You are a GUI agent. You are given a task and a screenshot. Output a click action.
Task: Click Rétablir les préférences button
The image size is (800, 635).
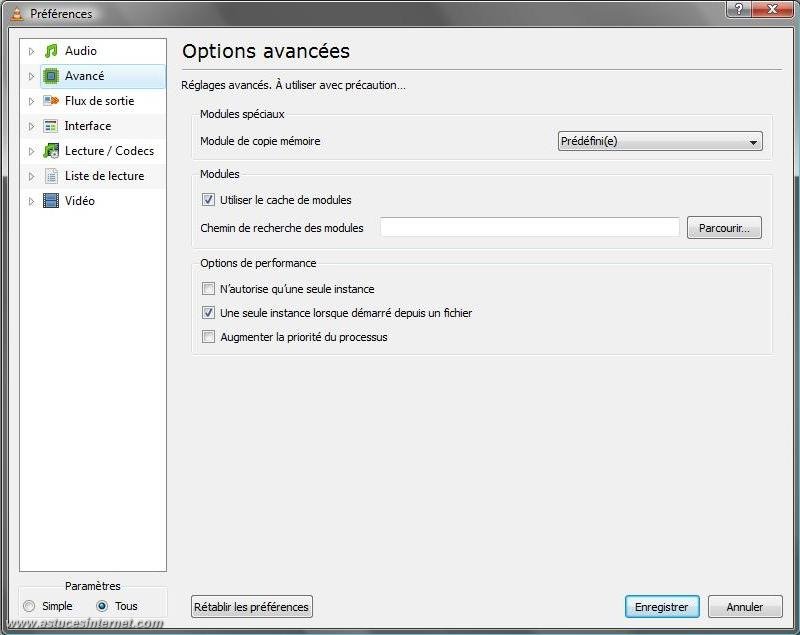tap(252, 607)
